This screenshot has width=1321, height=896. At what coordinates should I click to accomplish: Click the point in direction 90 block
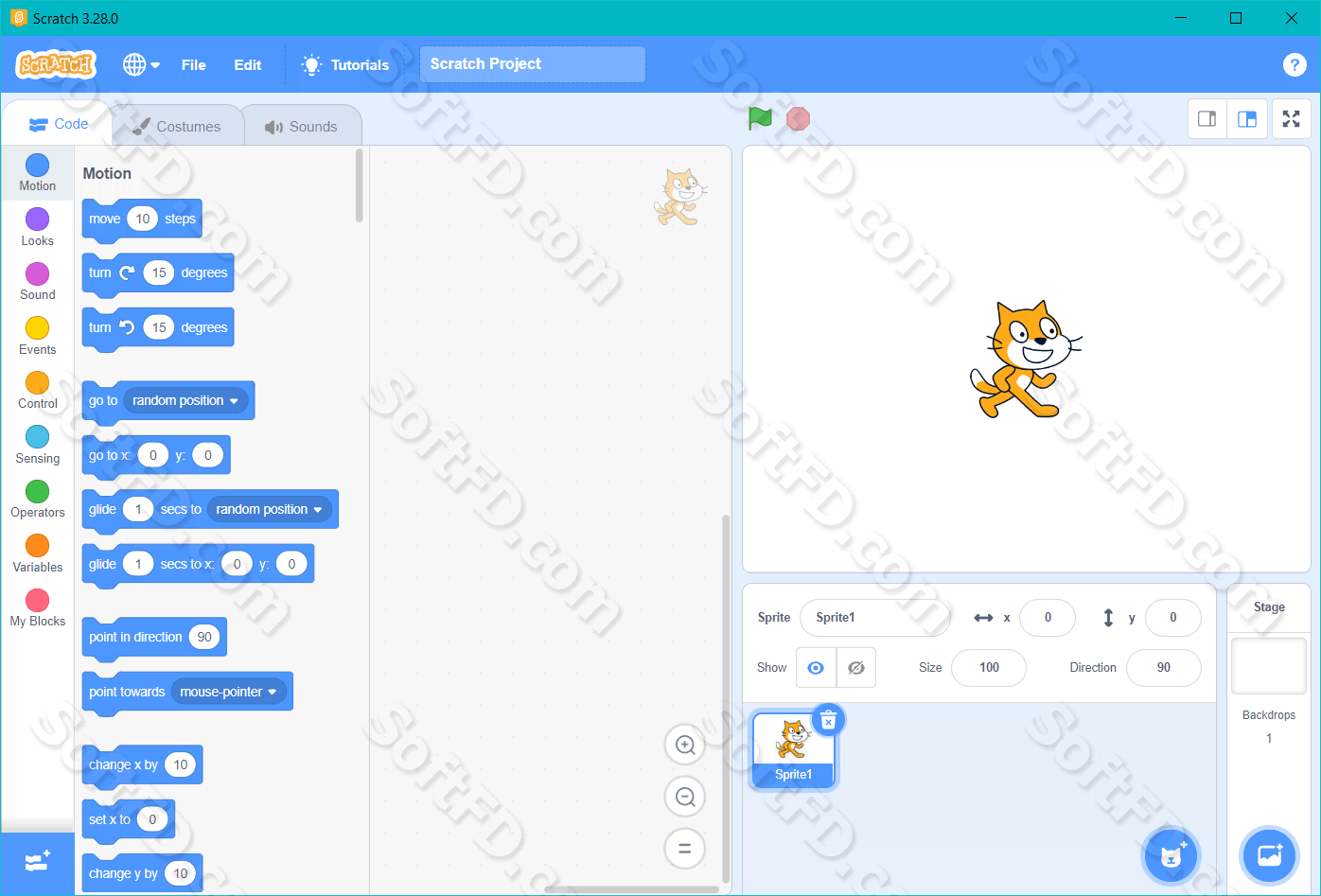point(154,638)
